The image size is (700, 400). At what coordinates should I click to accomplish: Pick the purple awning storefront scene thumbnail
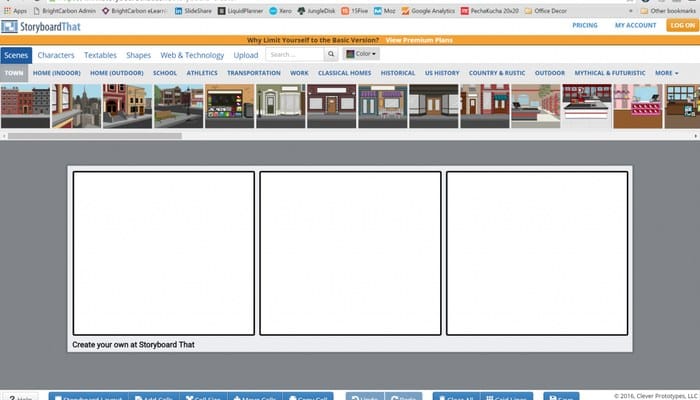tap(383, 106)
